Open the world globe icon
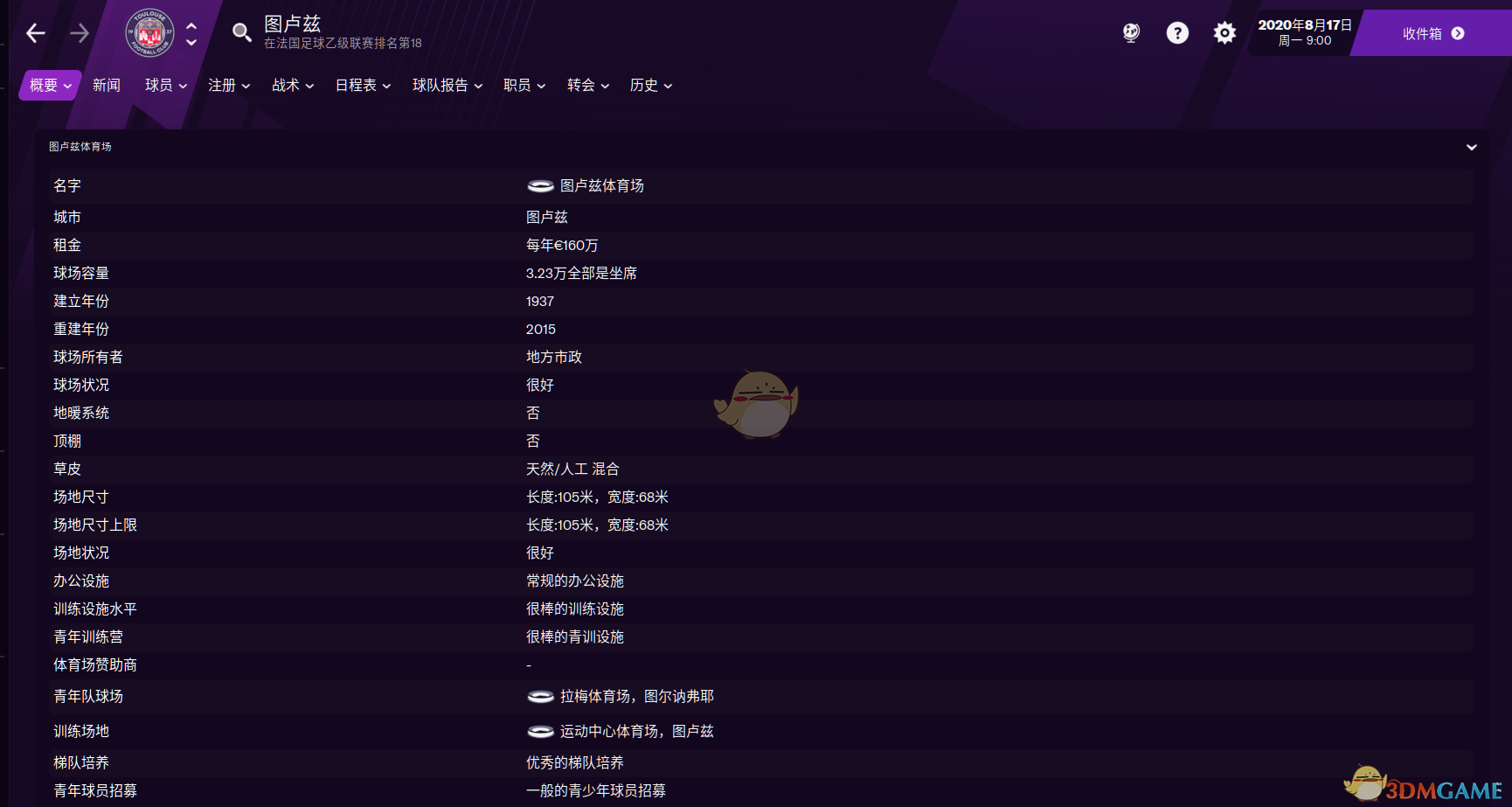 (x=1131, y=33)
